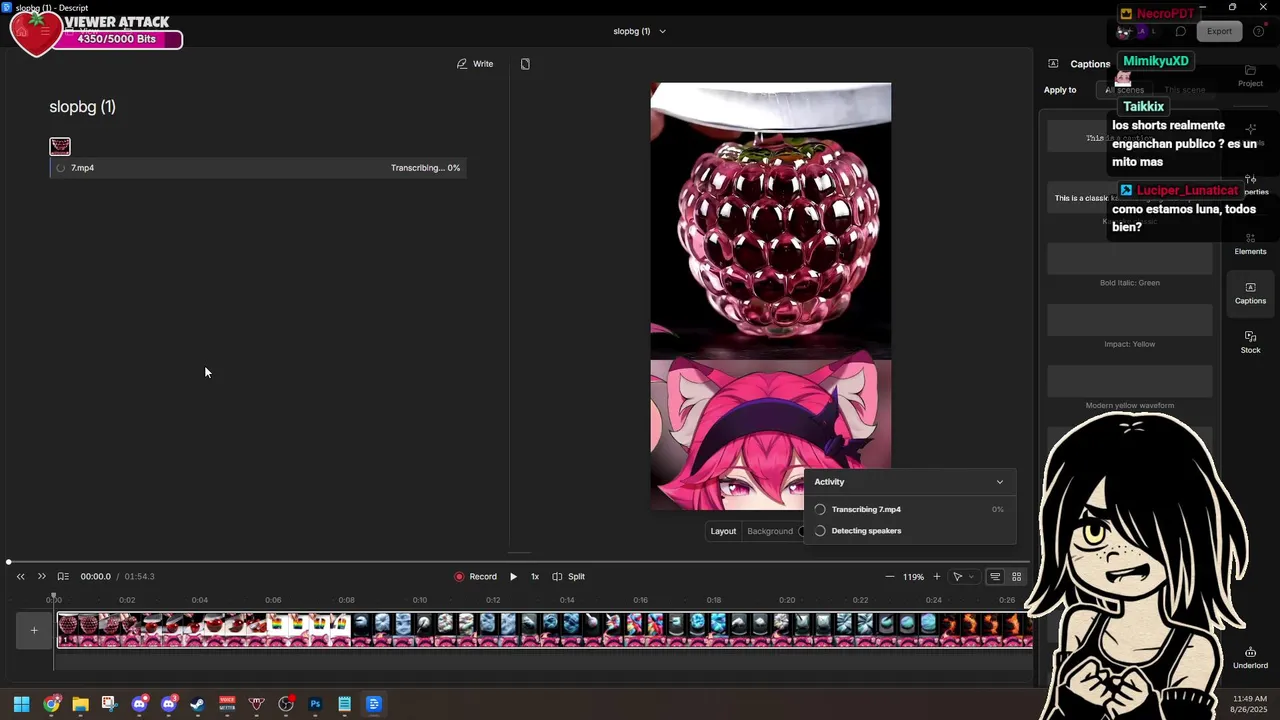
Task: Click the Transcribing... 0% status text
Action: (425, 168)
